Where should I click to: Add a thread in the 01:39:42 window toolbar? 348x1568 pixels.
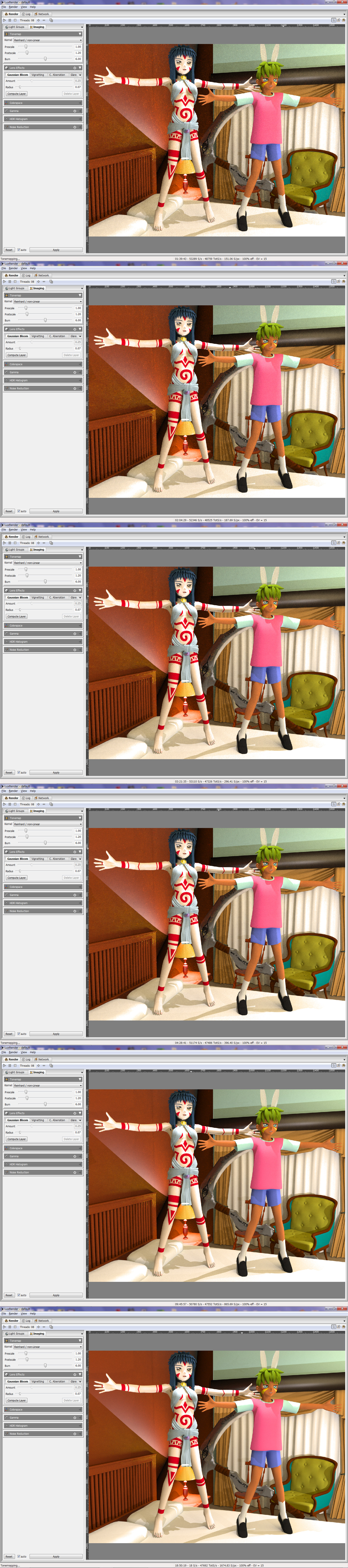(38, 20)
